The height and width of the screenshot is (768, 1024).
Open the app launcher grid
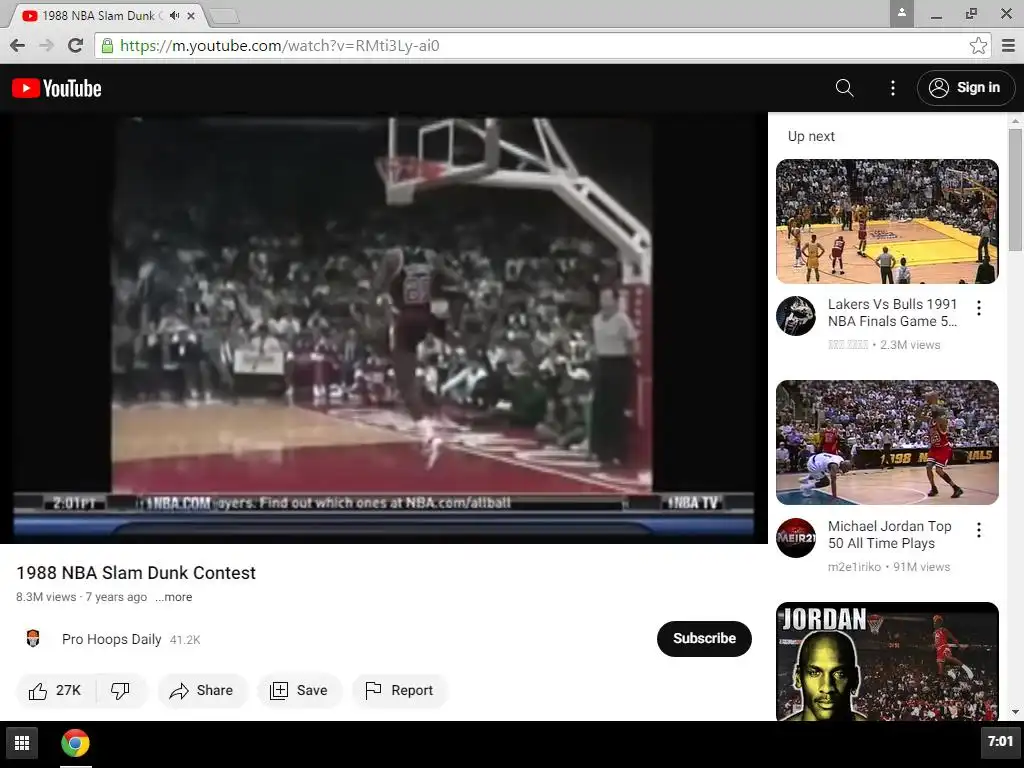[x=22, y=743]
